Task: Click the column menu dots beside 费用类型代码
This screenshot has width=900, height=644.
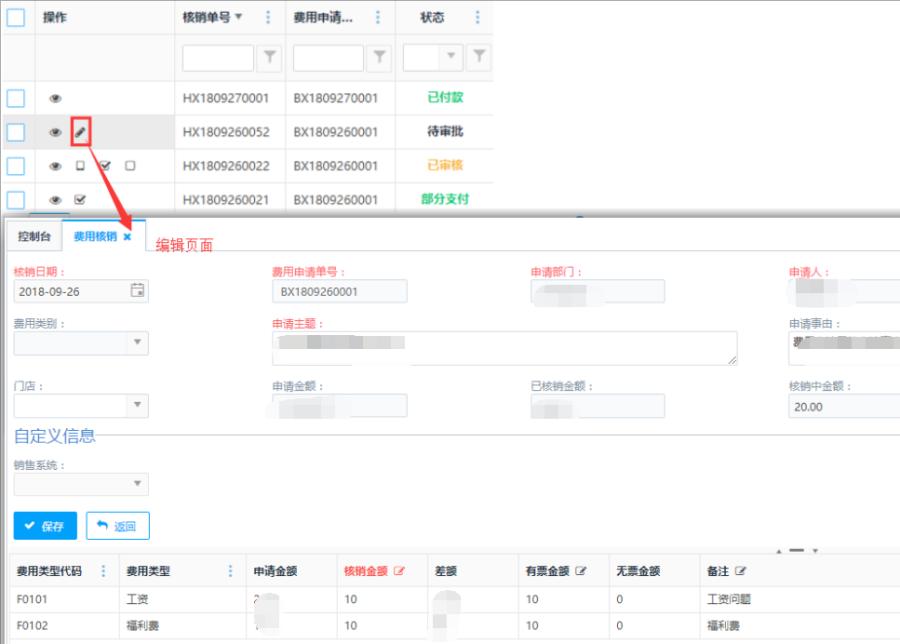Action: [x=103, y=571]
